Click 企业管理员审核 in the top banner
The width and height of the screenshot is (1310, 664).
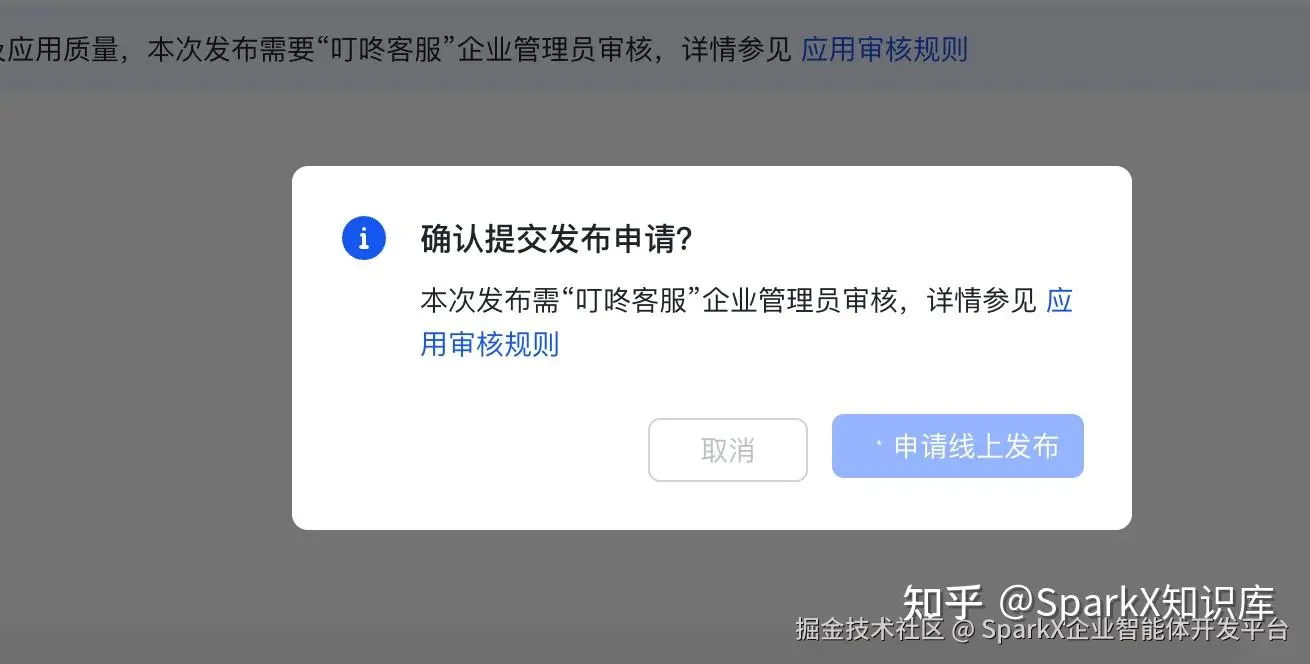pyautogui.click(x=555, y=49)
